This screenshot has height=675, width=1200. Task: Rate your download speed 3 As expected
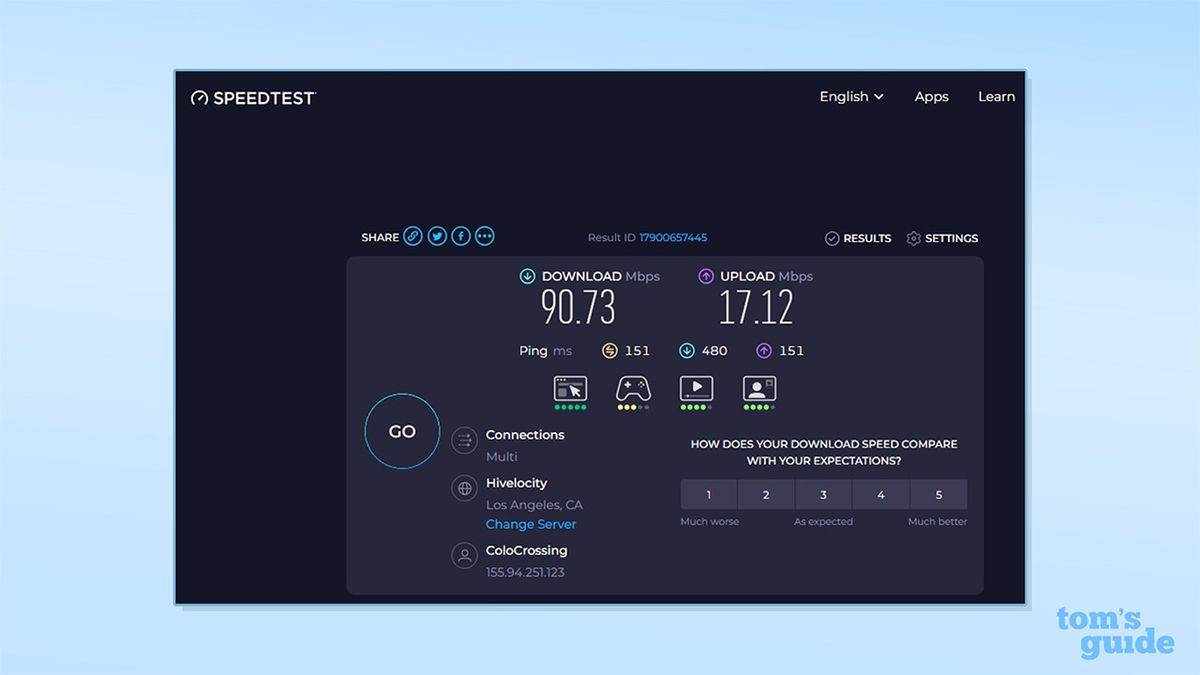823,494
